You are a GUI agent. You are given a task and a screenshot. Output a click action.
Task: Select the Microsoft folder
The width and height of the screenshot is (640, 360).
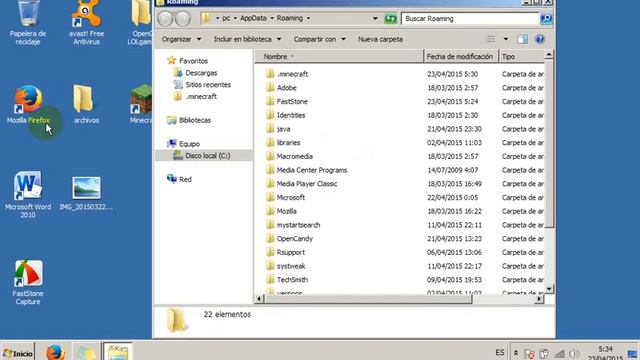pos(285,198)
